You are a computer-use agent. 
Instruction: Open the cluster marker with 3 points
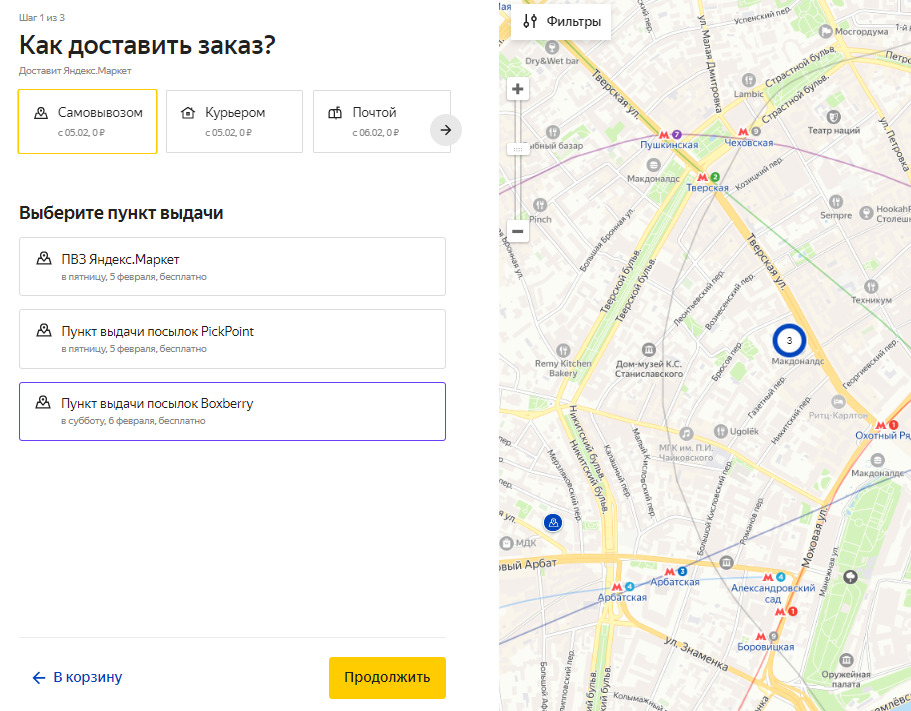click(789, 340)
